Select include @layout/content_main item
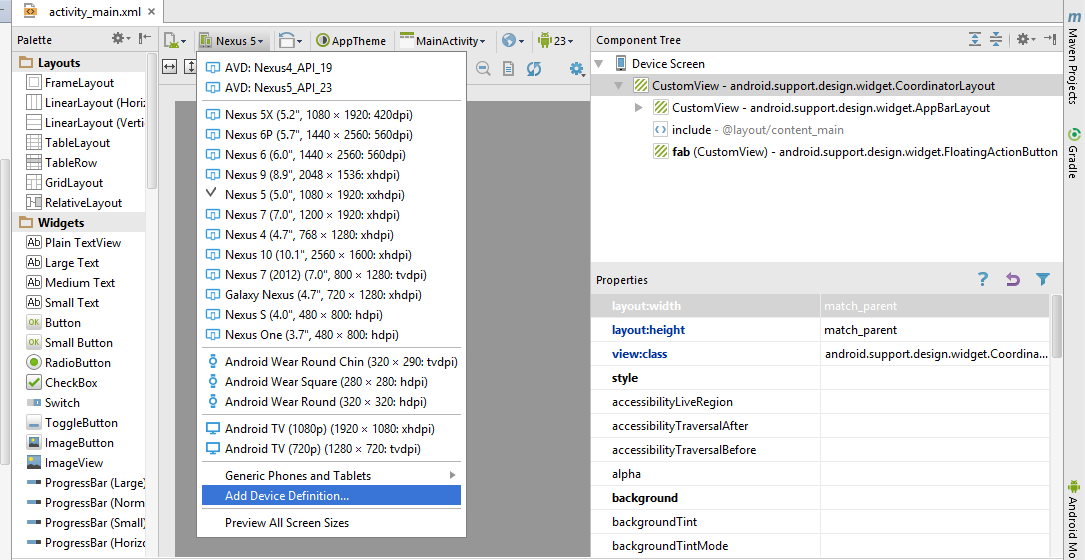 [748, 129]
